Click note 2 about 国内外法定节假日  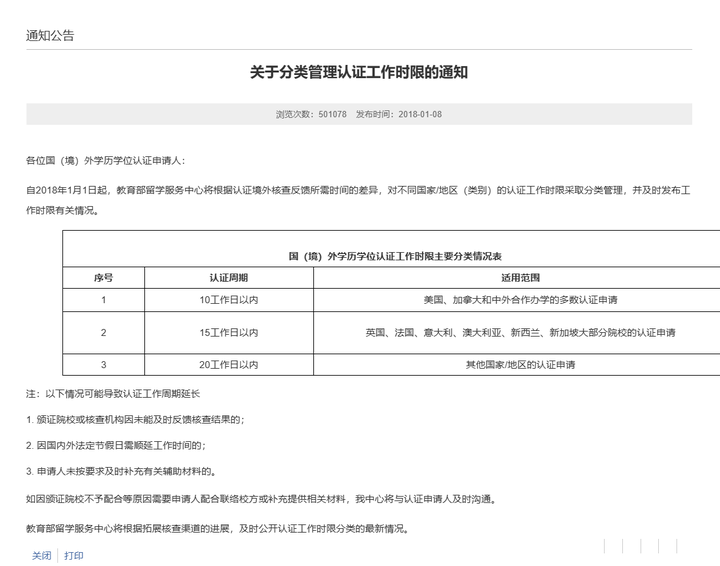(x=116, y=445)
